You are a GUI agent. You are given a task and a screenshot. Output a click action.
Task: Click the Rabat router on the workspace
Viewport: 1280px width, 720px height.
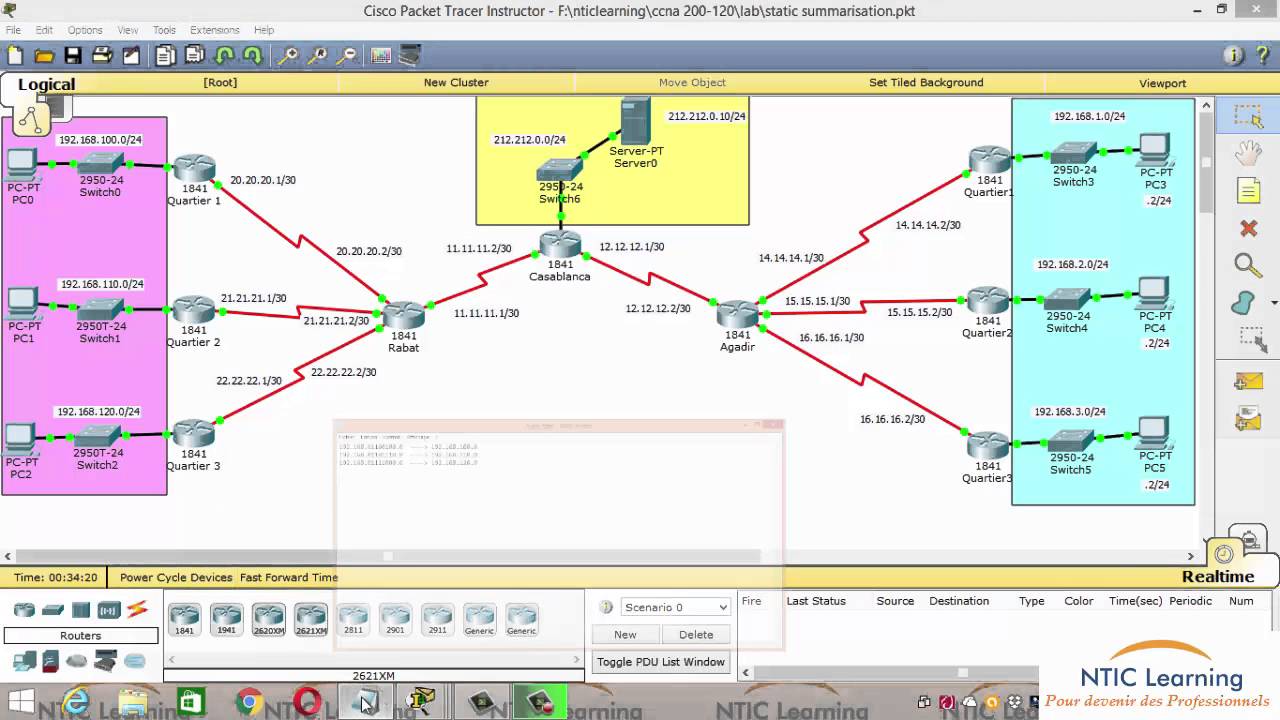[404, 316]
